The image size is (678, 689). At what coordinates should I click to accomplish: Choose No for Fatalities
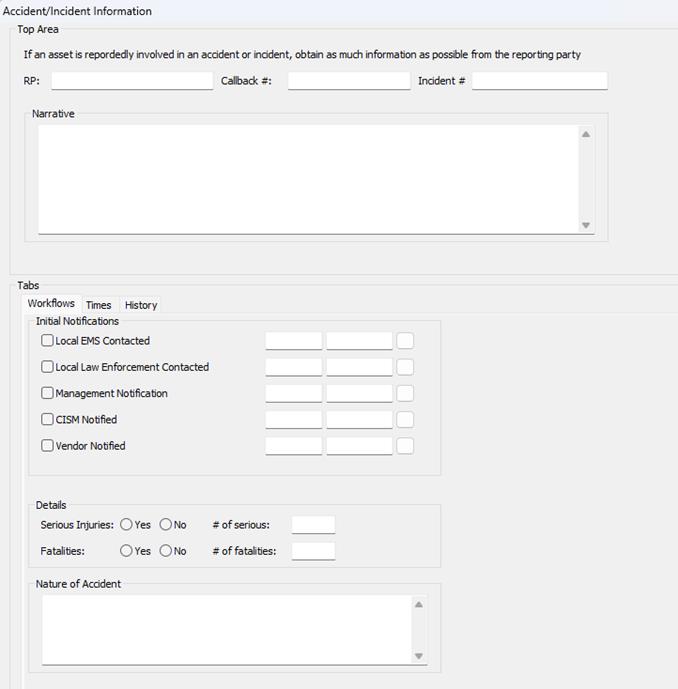(166, 551)
